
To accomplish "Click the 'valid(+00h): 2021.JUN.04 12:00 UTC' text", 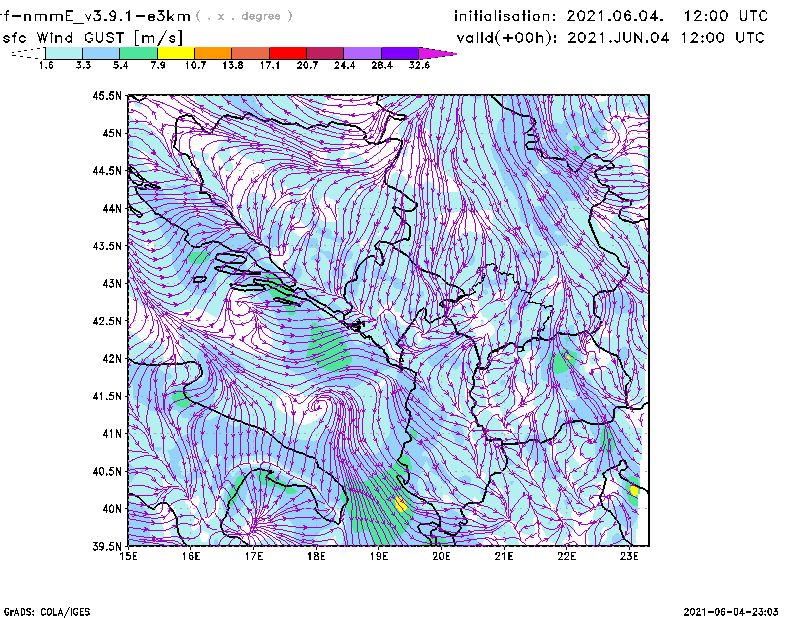I will click(x=610, y=38).
